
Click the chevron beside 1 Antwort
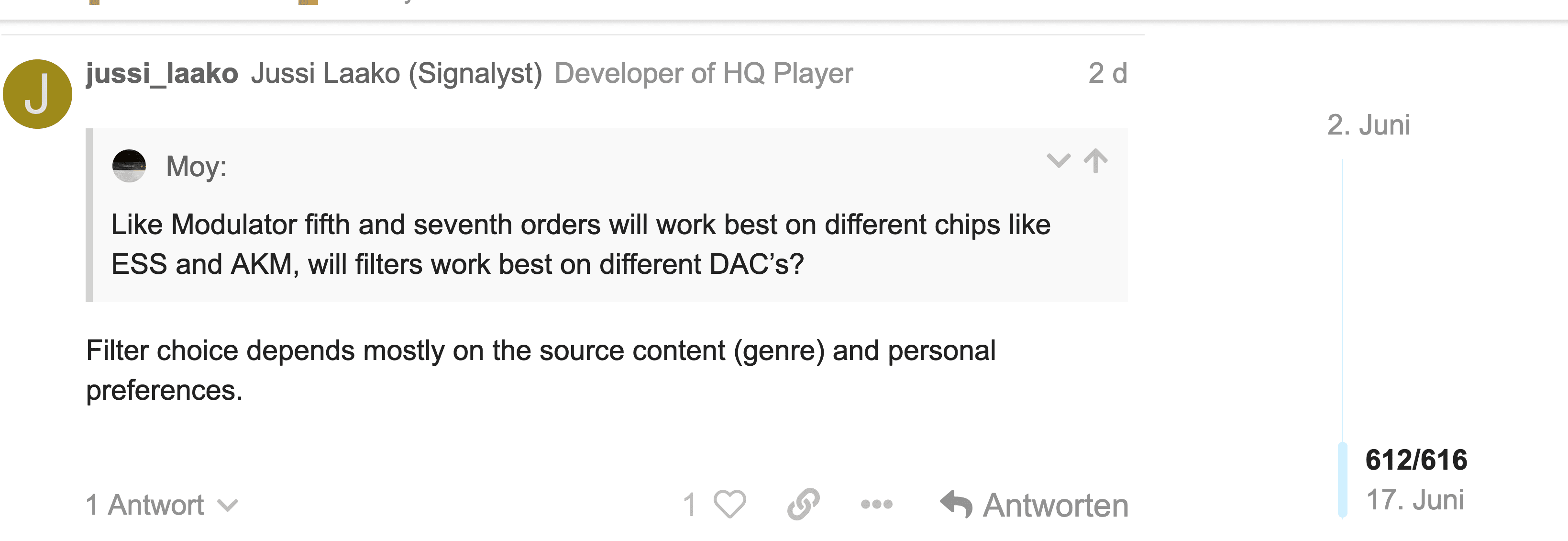point(228,506)
